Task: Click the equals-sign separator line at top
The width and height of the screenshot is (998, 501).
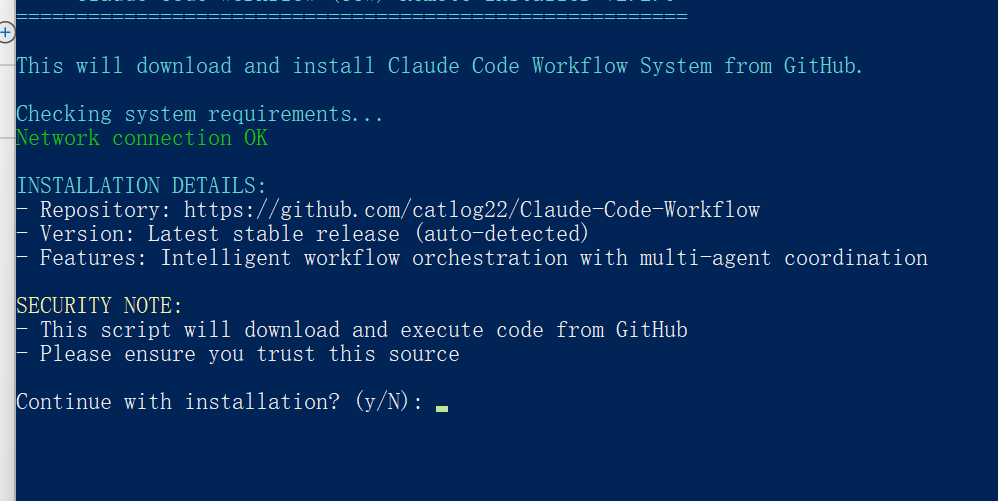Action: (x=352, y=18)
